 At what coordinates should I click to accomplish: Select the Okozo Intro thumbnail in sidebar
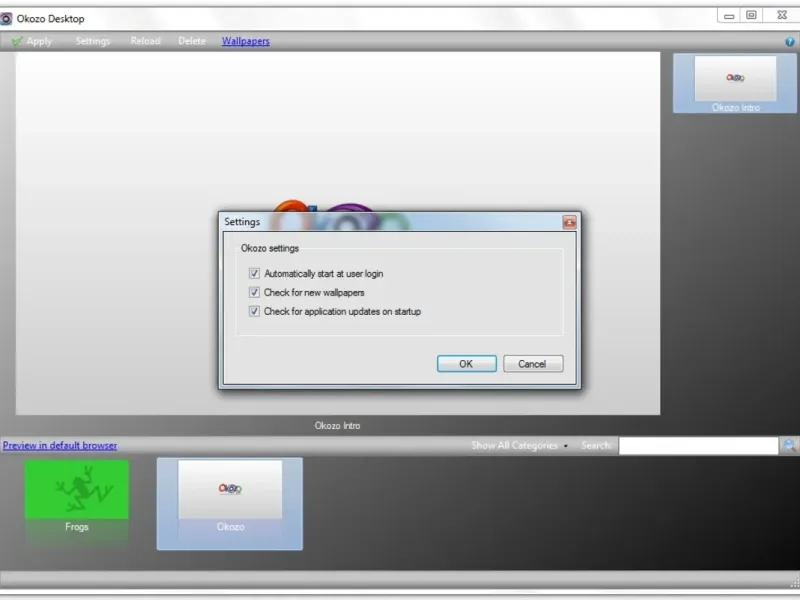click(x=735, y=84)
